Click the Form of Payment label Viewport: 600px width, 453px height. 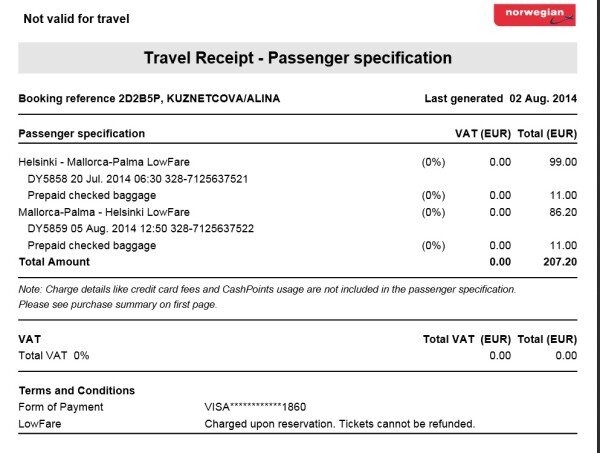[x=61, y=407]
